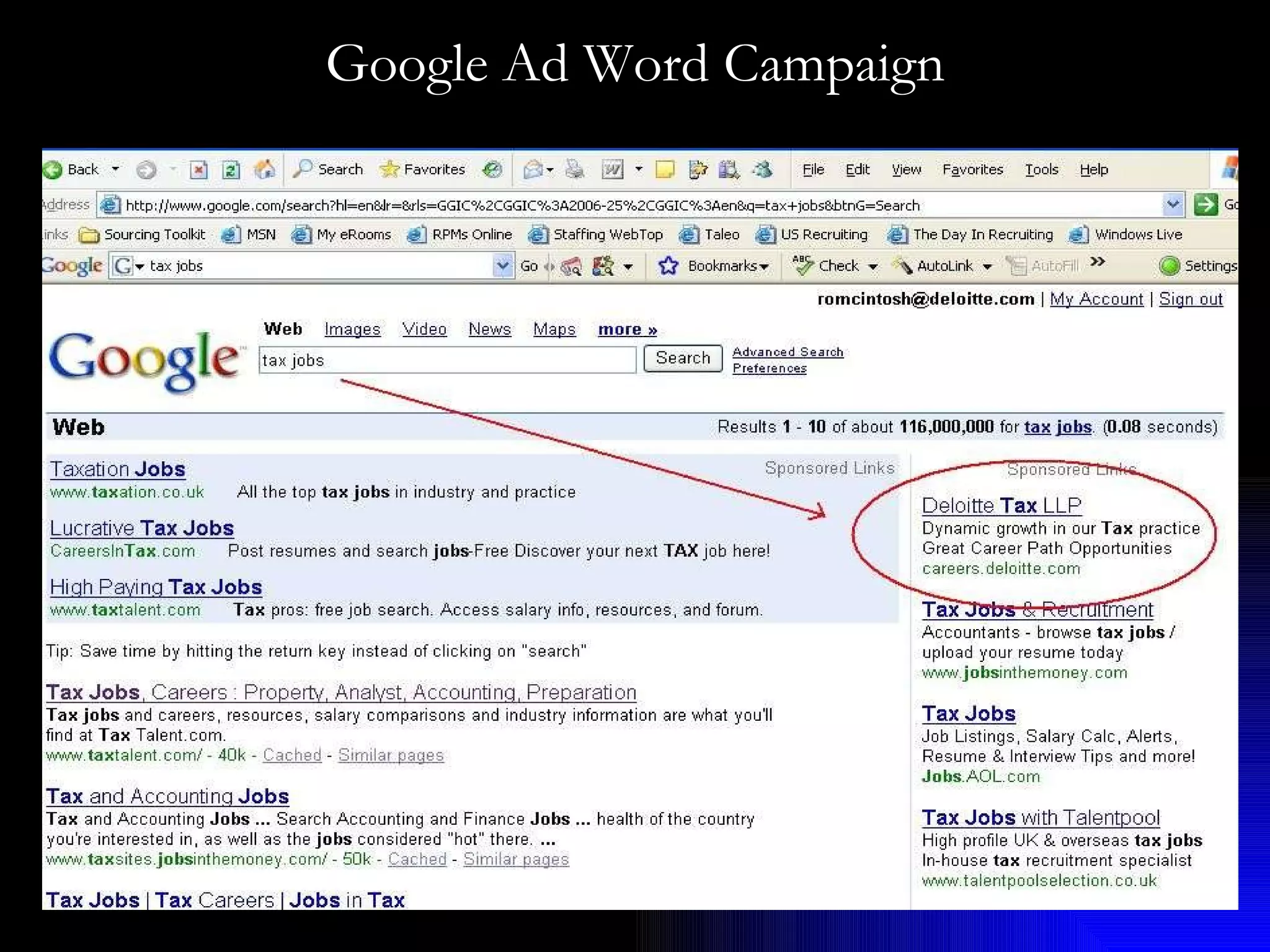Viewport: 1270px width, 952px height.
Task: Expand the Google toolbar search history dropdown
Action: pyautogui.click(x=503, y=267)
